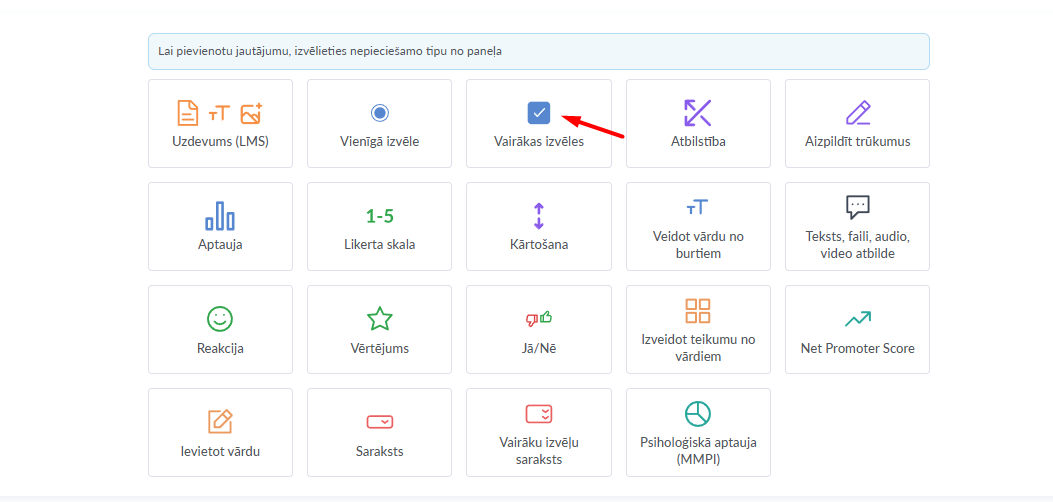The image size is (1053, 502).
Task: Add Psiholoģiskā aptauja (MMPI) question
Action: 698,432
